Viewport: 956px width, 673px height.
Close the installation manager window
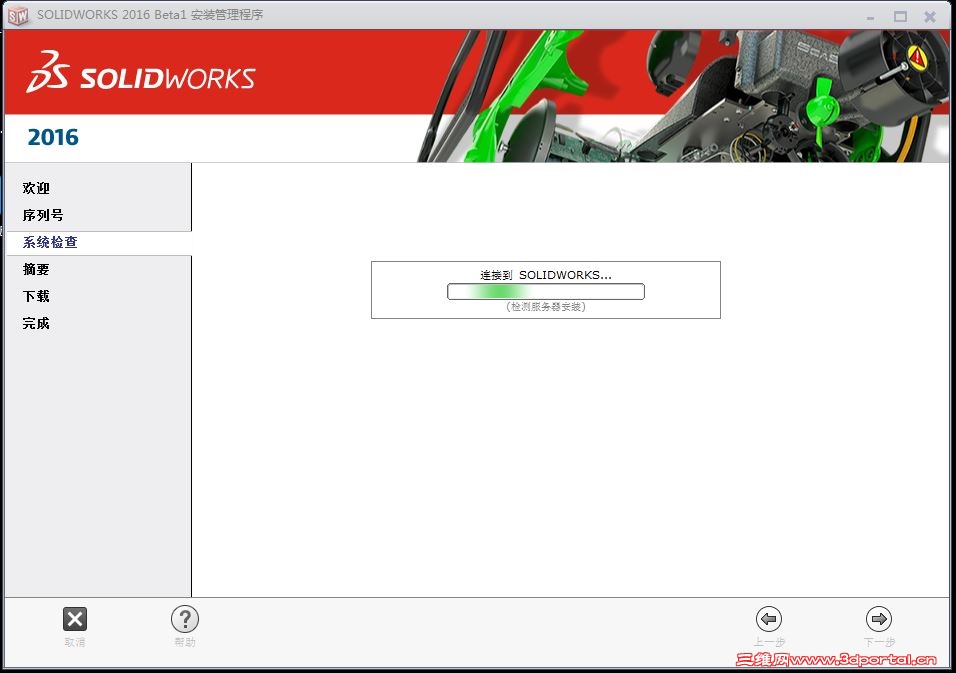click(930, 16)
